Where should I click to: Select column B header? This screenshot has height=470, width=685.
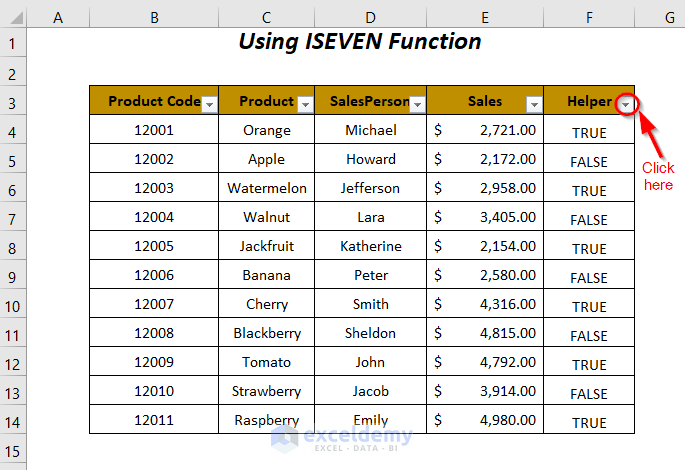153,15
